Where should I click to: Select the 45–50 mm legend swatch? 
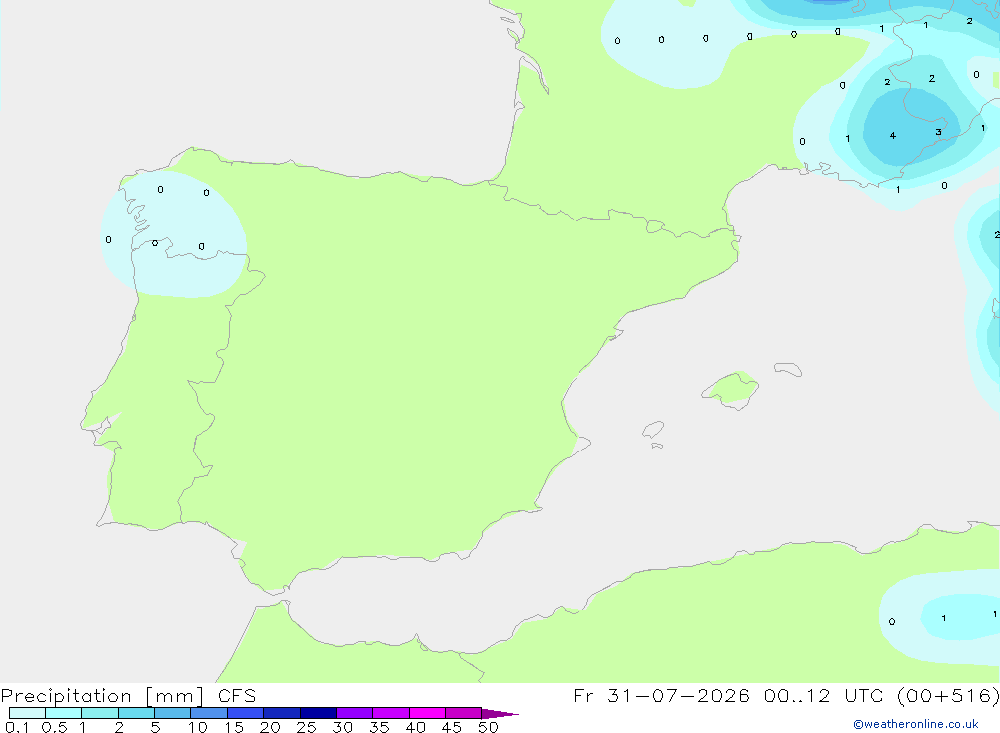464,713
